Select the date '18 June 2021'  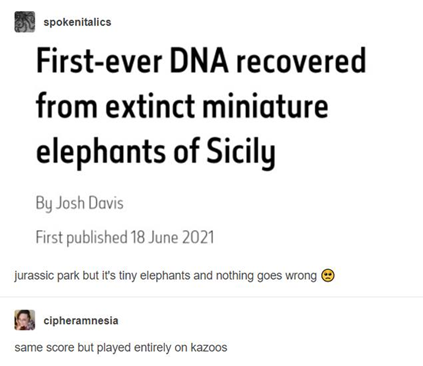(172, 237)
